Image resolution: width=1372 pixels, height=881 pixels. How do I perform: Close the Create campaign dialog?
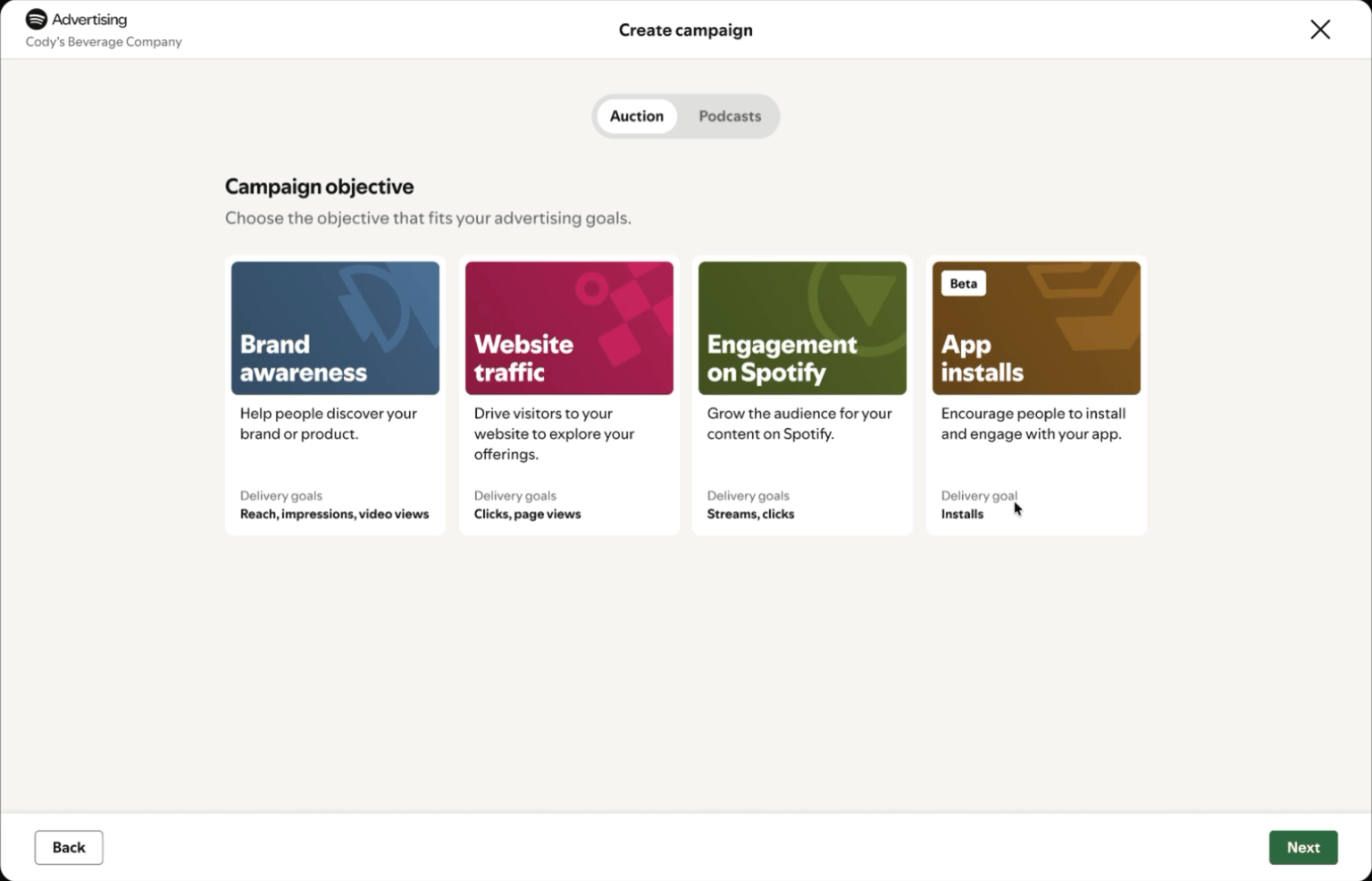coord(1320,29)
